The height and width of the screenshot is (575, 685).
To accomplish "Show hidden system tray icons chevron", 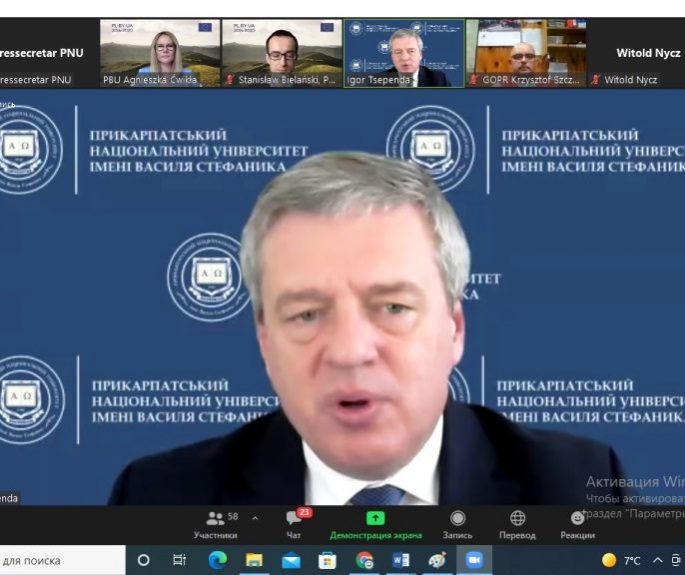I will click(x=657, y=560).
